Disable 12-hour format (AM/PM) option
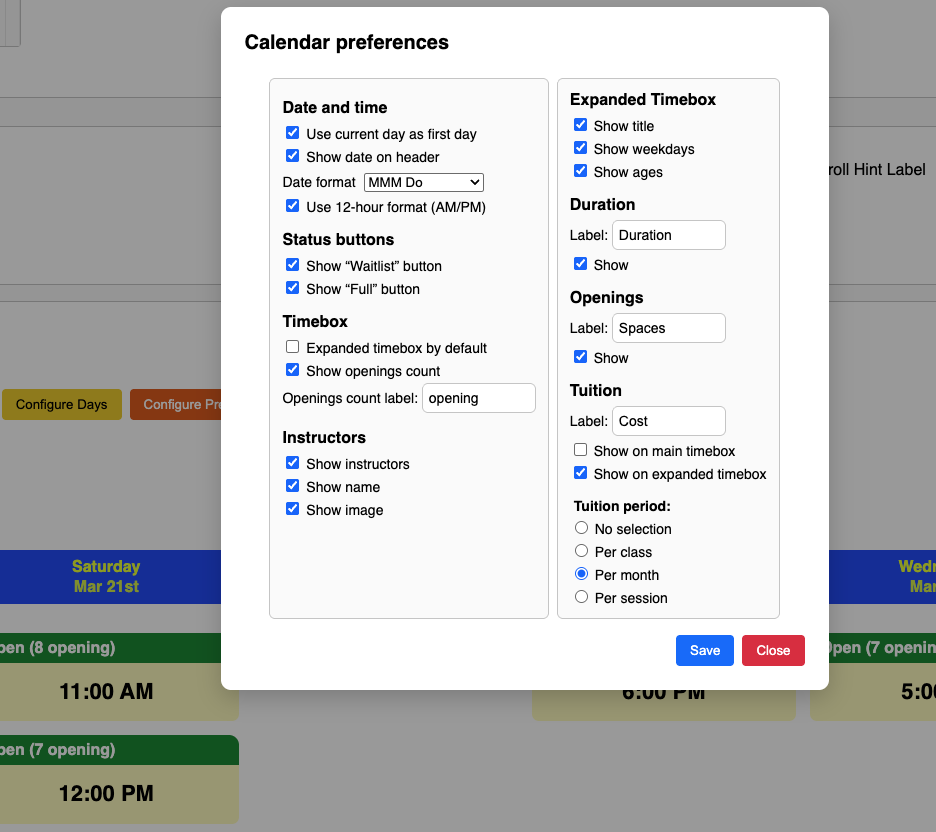936x832 pixels. (293, 206)
